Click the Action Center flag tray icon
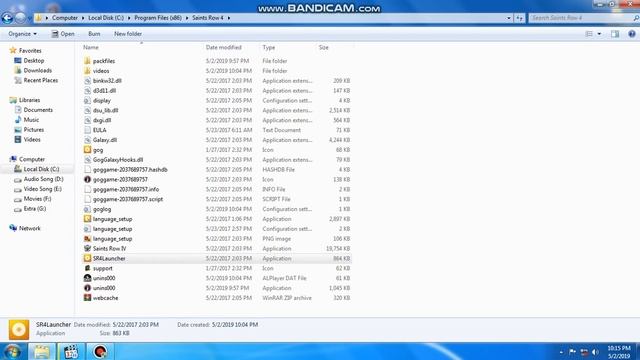The image size is (640, 360). pyautogui.click(x=572, y=352)
